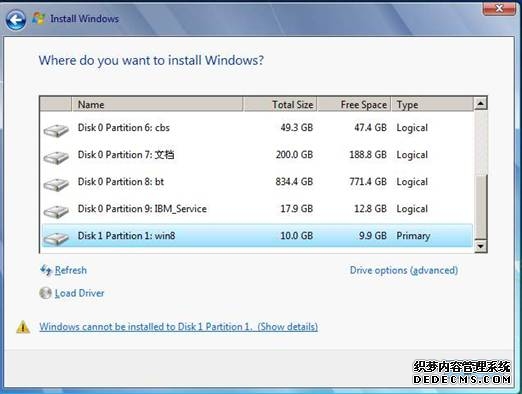Viewport: 522px width, 394px height.
Task: Sort by the Total Size column header
Action: [x=280, y=104]
